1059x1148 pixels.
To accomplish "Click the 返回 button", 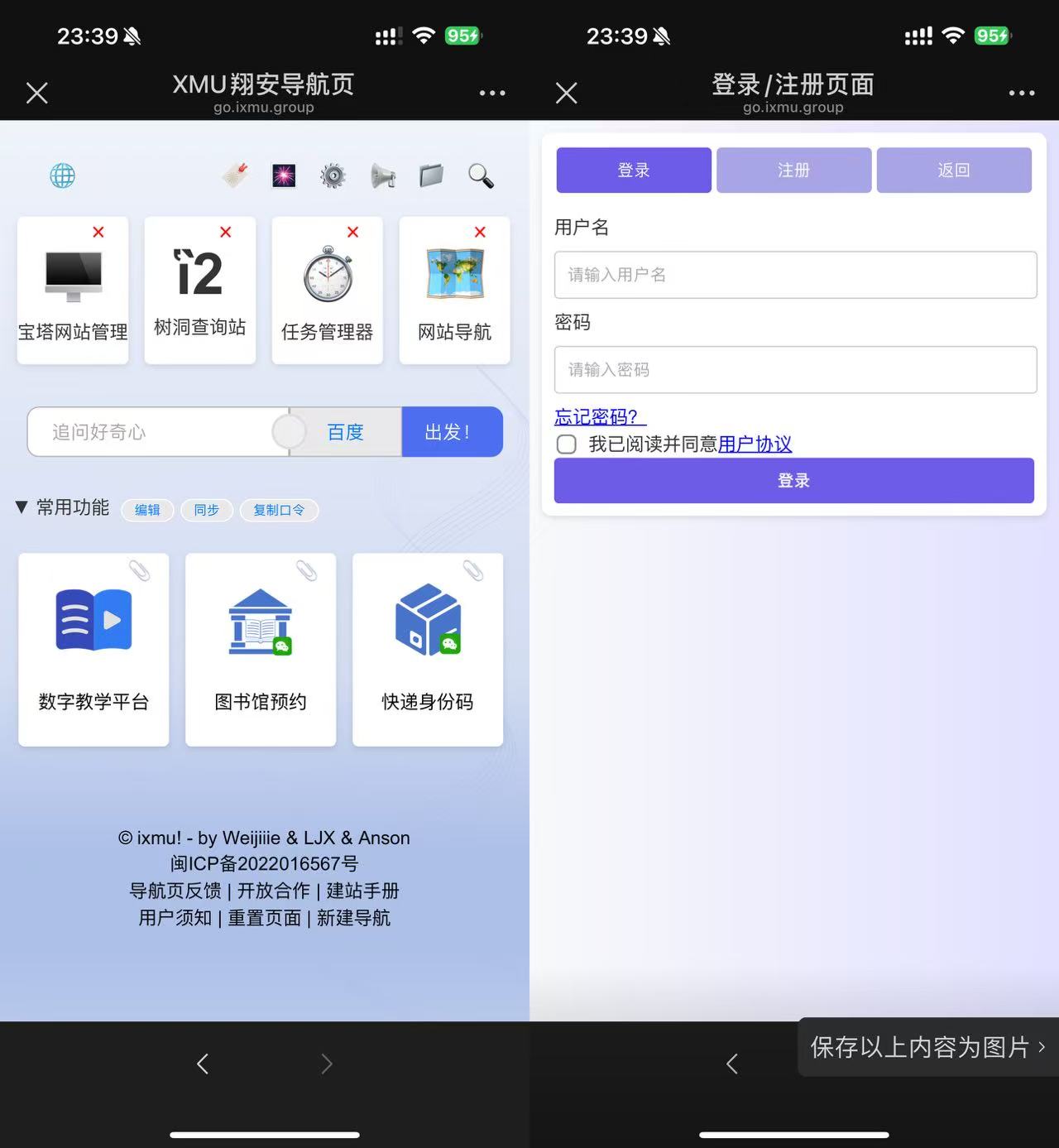I will coord(954,170).
